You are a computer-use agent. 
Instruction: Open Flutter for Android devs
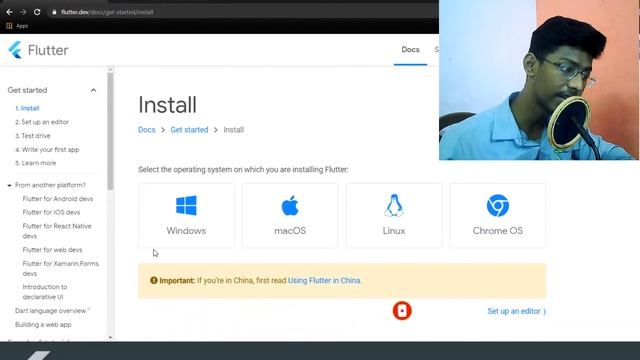tap(58, 199)
